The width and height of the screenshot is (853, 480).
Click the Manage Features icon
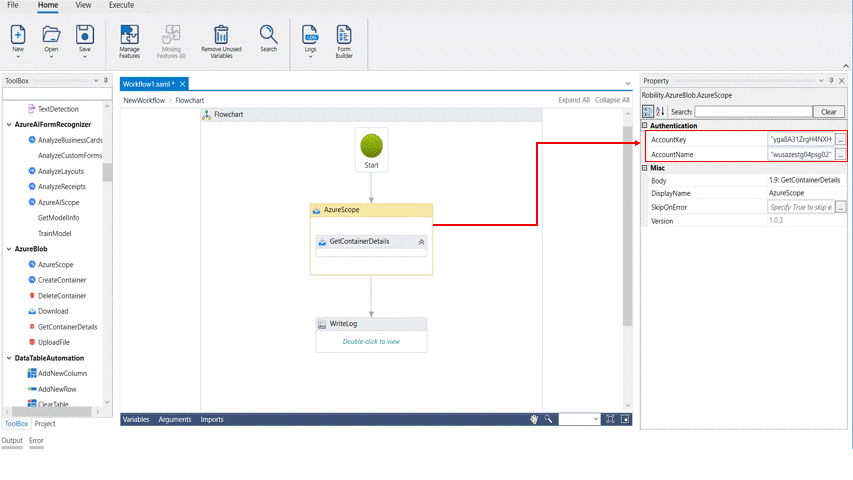pyautogui.click(x=129, y=35)
